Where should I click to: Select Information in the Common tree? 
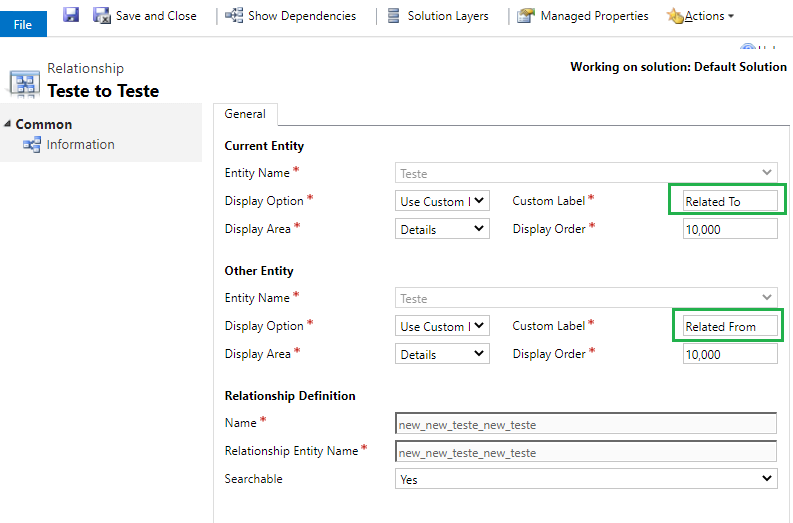click(x=80, y=145)
